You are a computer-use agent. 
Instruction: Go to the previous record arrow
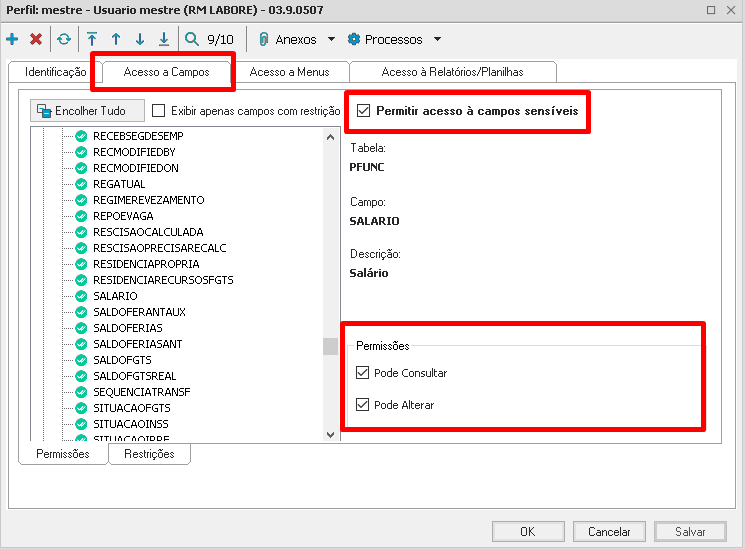[116, 39]
